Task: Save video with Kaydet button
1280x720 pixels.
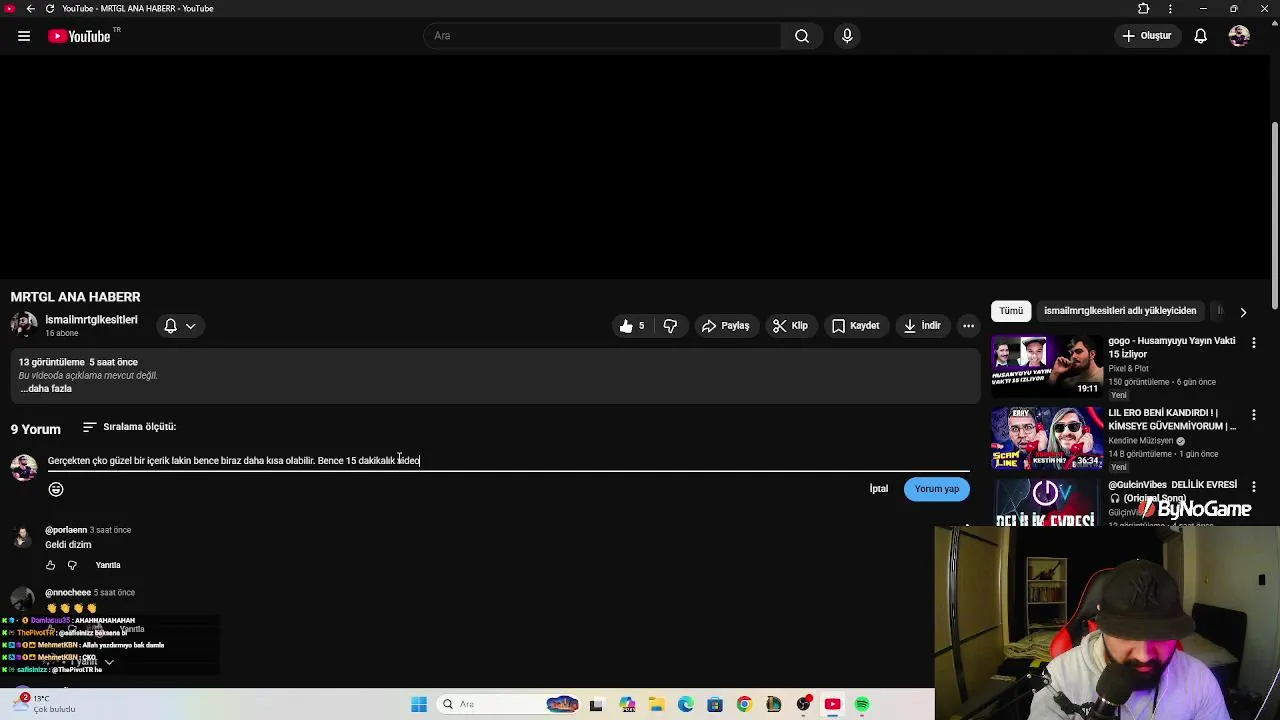Action: 856,326
